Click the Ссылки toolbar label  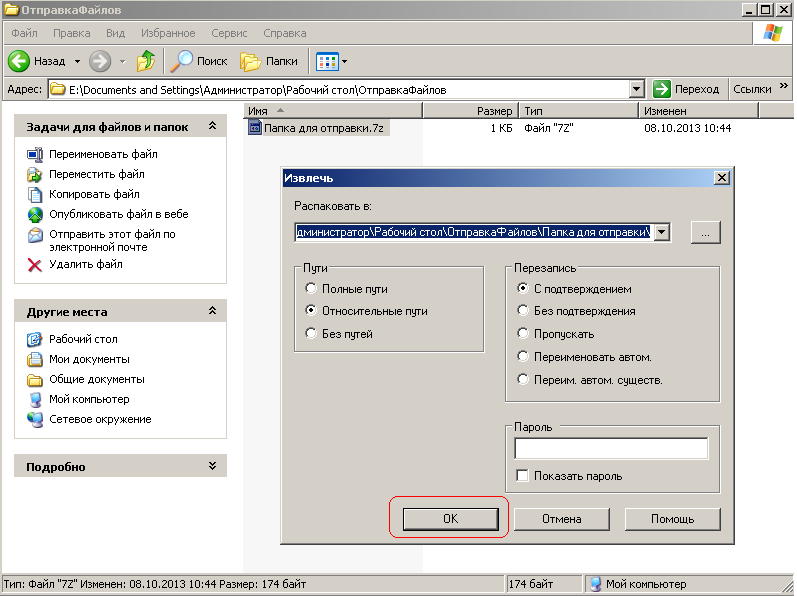coord(752,89)
